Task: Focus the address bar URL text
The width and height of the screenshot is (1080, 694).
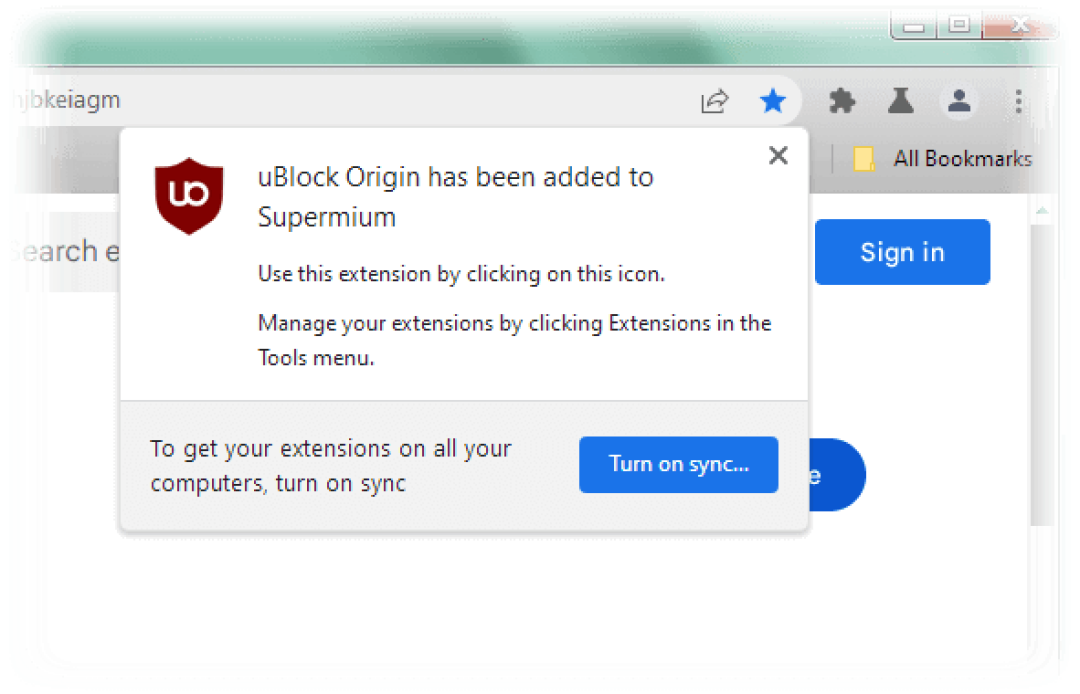Action: (68, 101)
